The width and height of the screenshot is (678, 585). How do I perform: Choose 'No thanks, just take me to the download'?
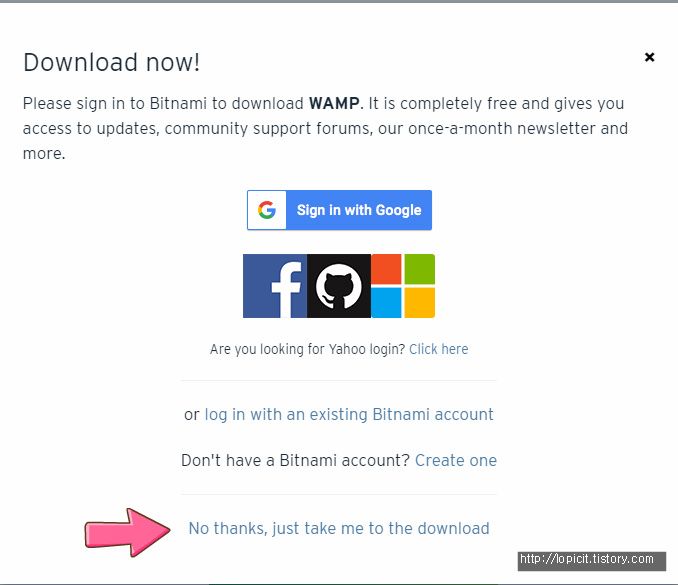[339, 528]
